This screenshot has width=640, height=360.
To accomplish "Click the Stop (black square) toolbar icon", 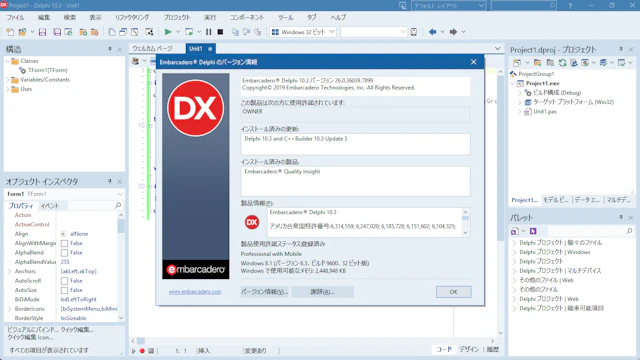I will tap(220, 32).
